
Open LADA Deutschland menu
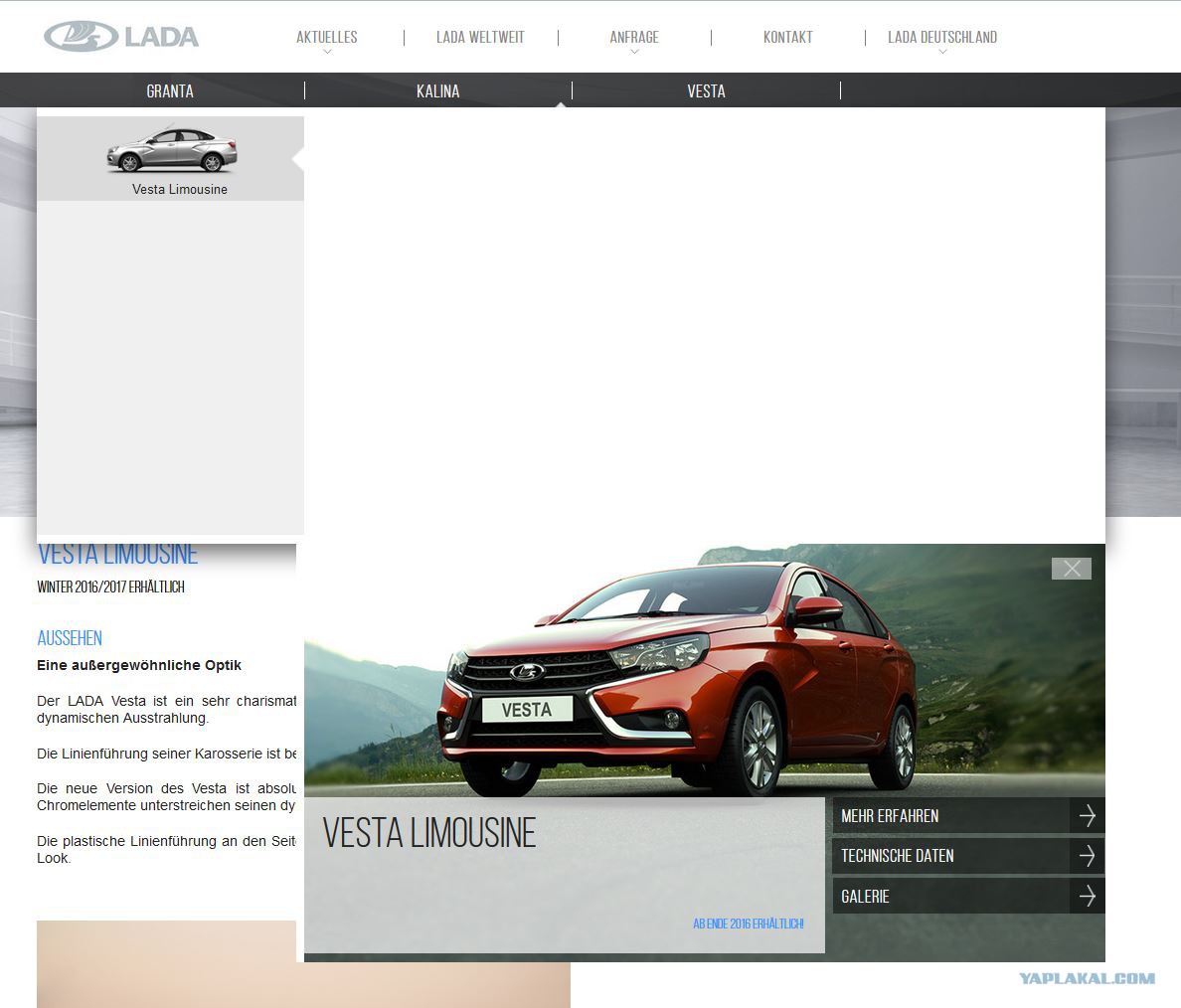942,37
